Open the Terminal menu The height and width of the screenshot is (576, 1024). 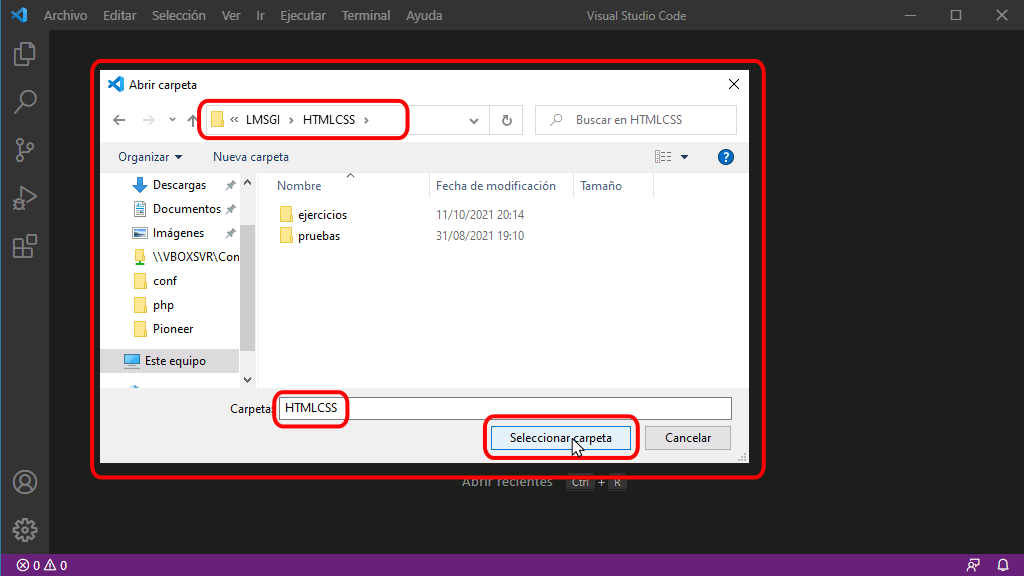366,15
